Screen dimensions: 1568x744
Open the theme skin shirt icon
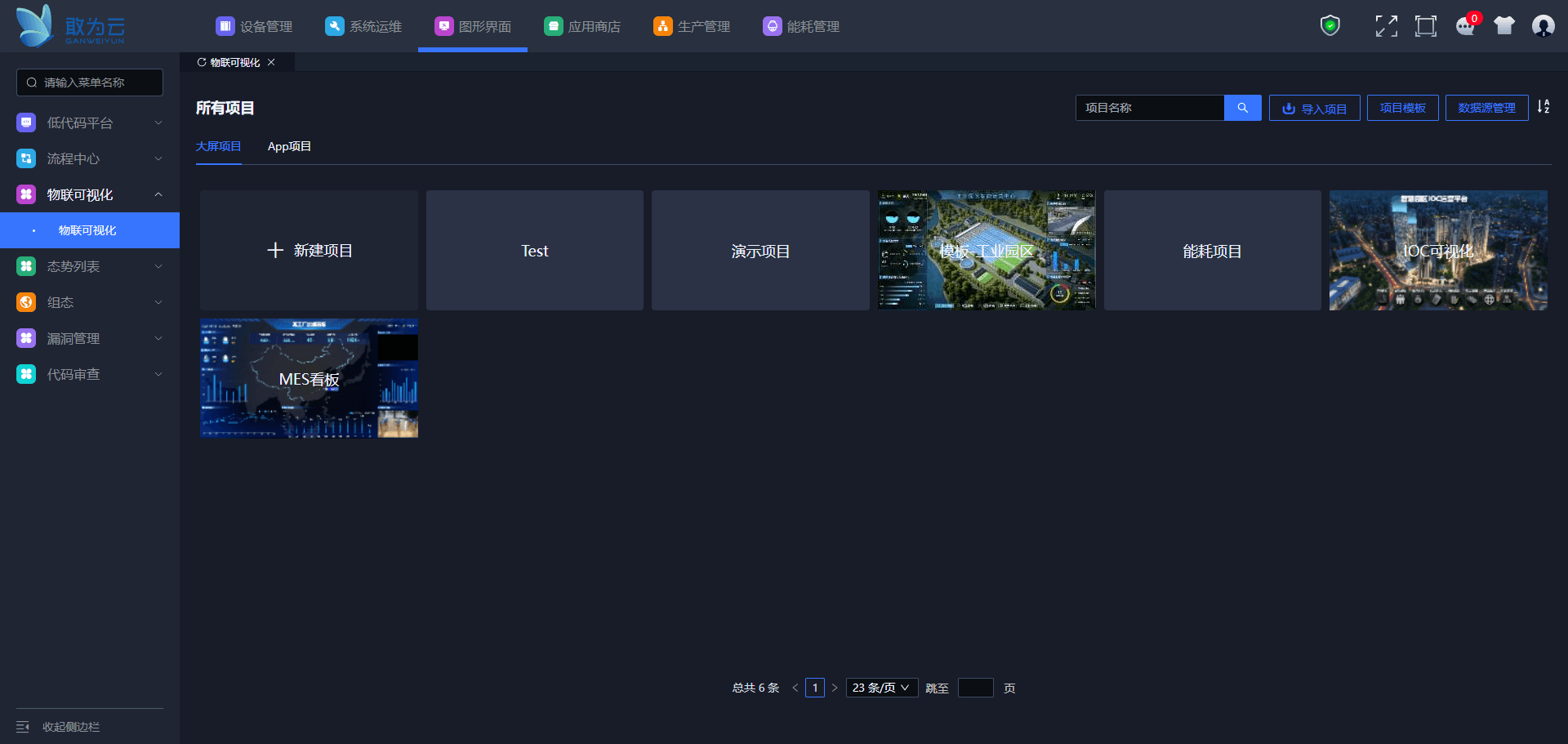[x=1504, y=26]
